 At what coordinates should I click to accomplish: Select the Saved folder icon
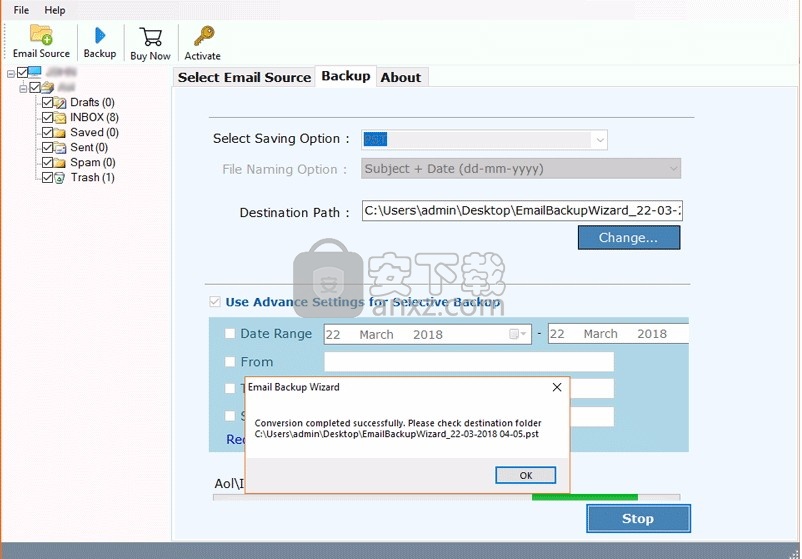60,133
